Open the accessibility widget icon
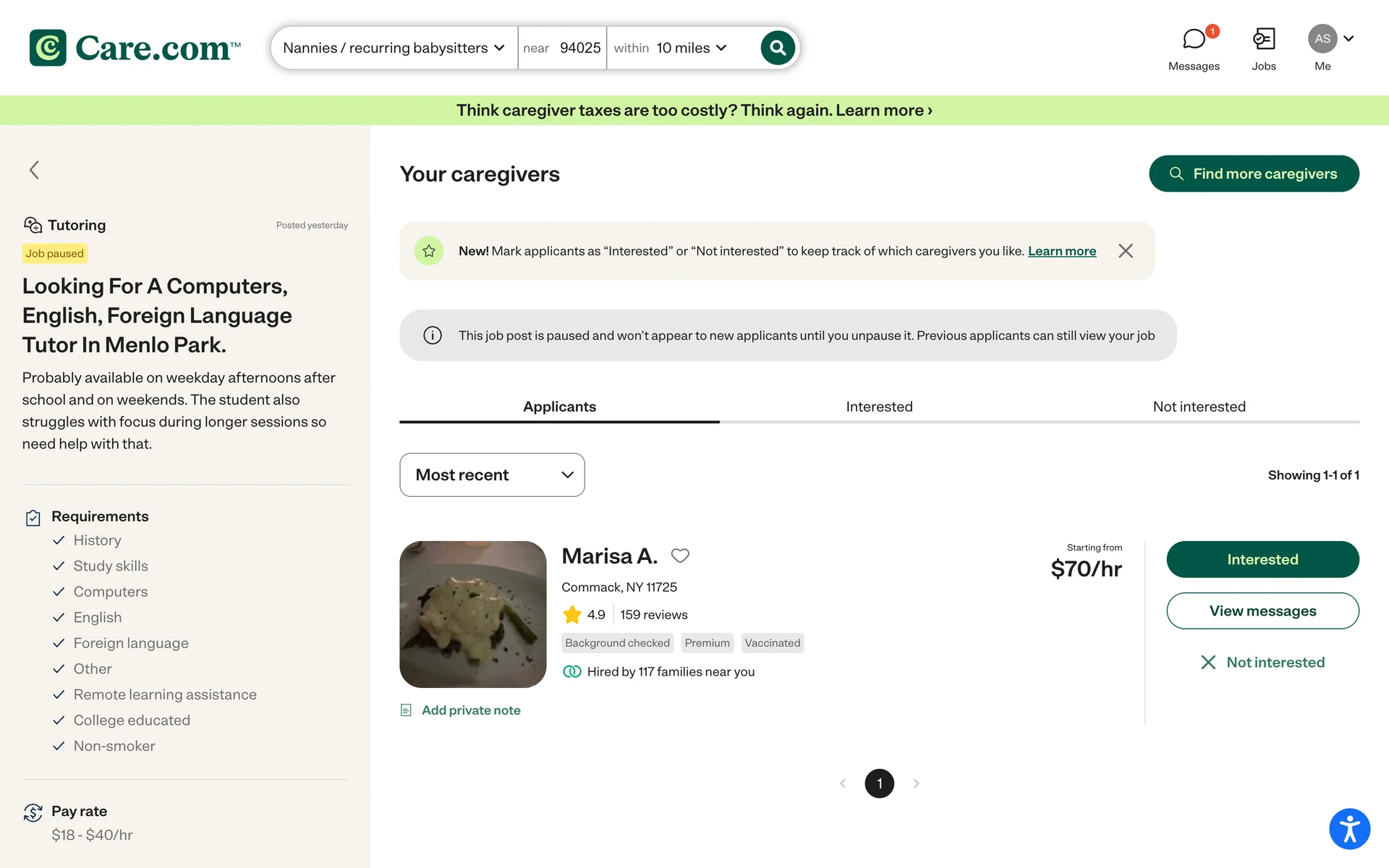Image resolution: width=1389 pixels, height=868 pixels. tap(1349, 828)
